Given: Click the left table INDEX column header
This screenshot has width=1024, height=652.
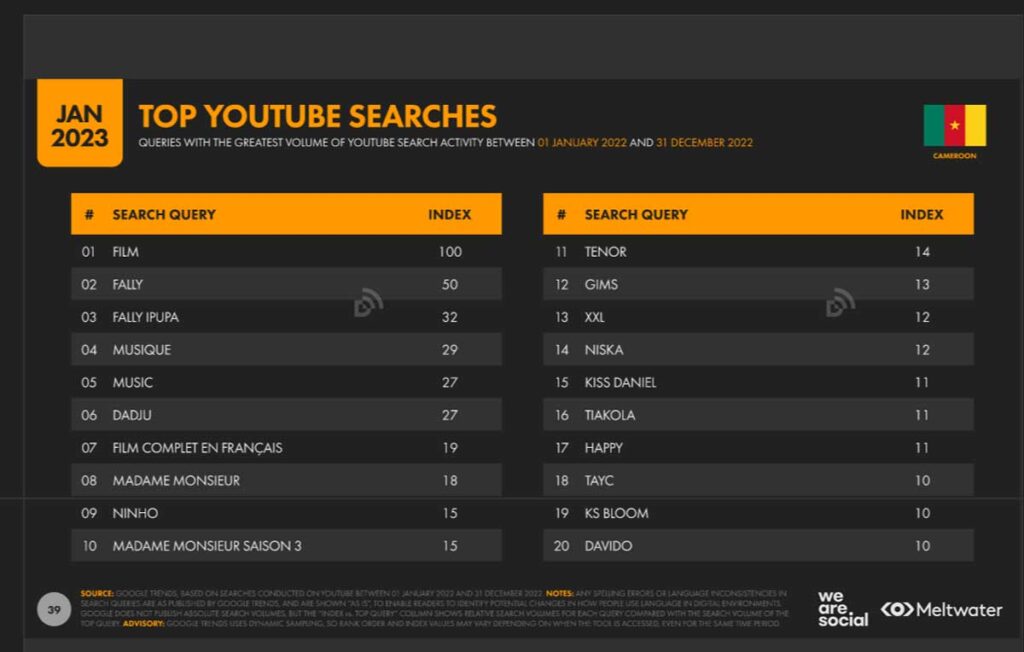Looking at the screenshot, I should click(x=449, y=214).
